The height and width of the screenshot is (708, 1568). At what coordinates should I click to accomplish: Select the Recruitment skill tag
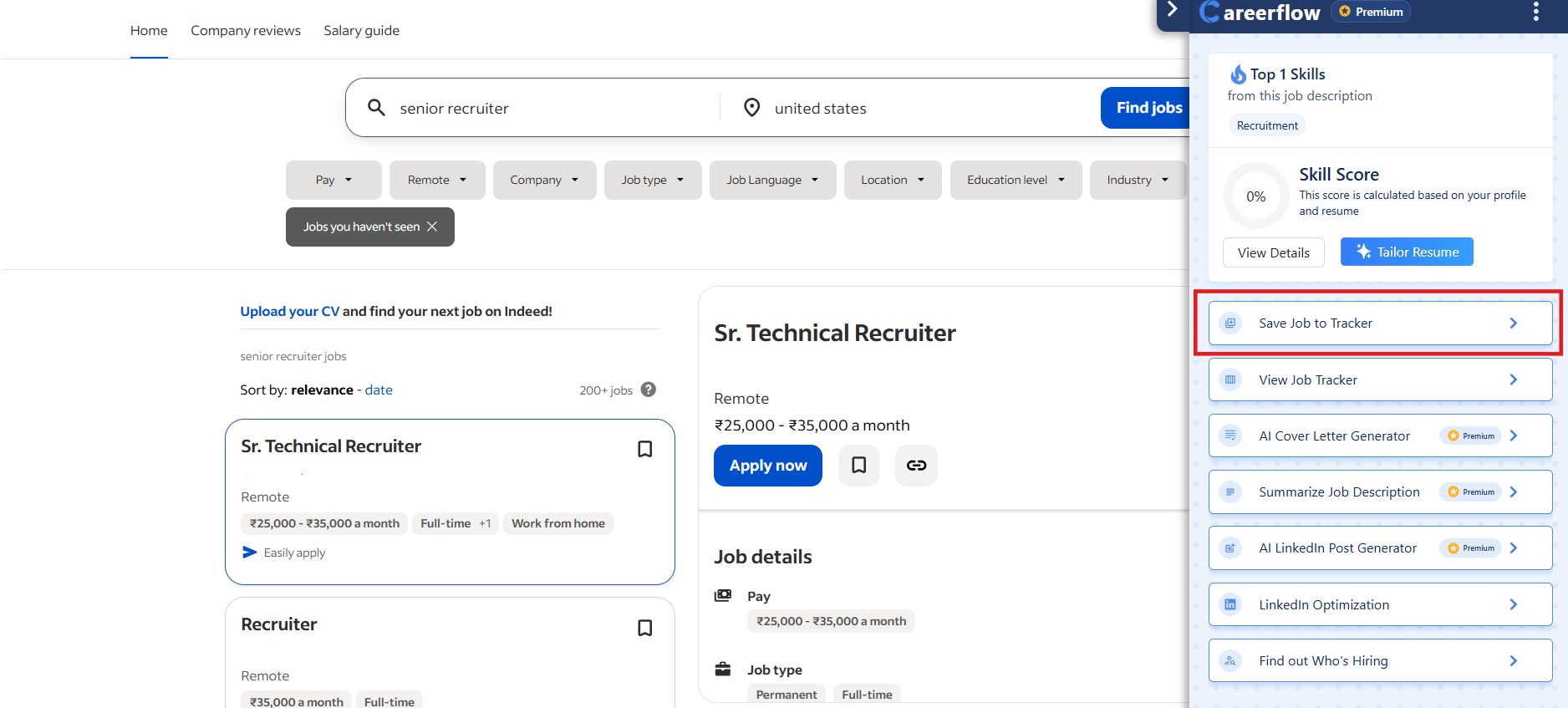click(1267, 125)
